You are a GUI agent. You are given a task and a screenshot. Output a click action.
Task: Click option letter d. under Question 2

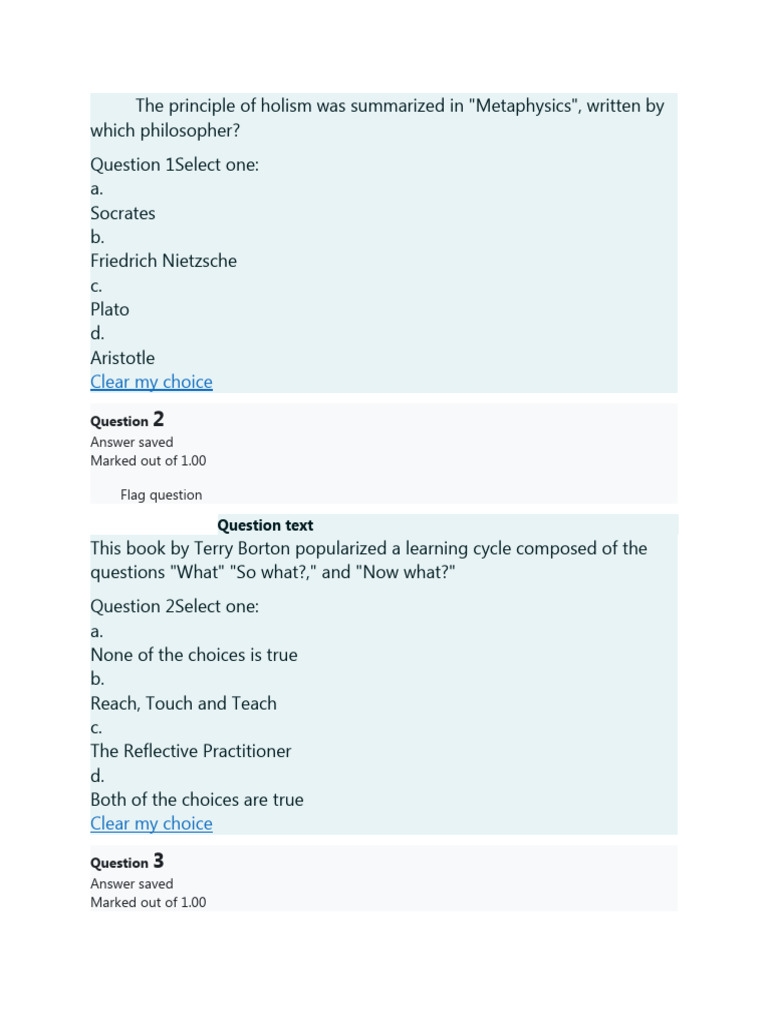97,776
